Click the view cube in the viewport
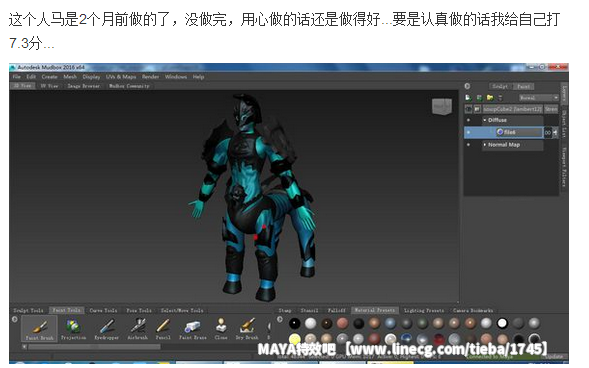Image resolution: width=589 pixels, height=368 pixels. tap(442, 107)
